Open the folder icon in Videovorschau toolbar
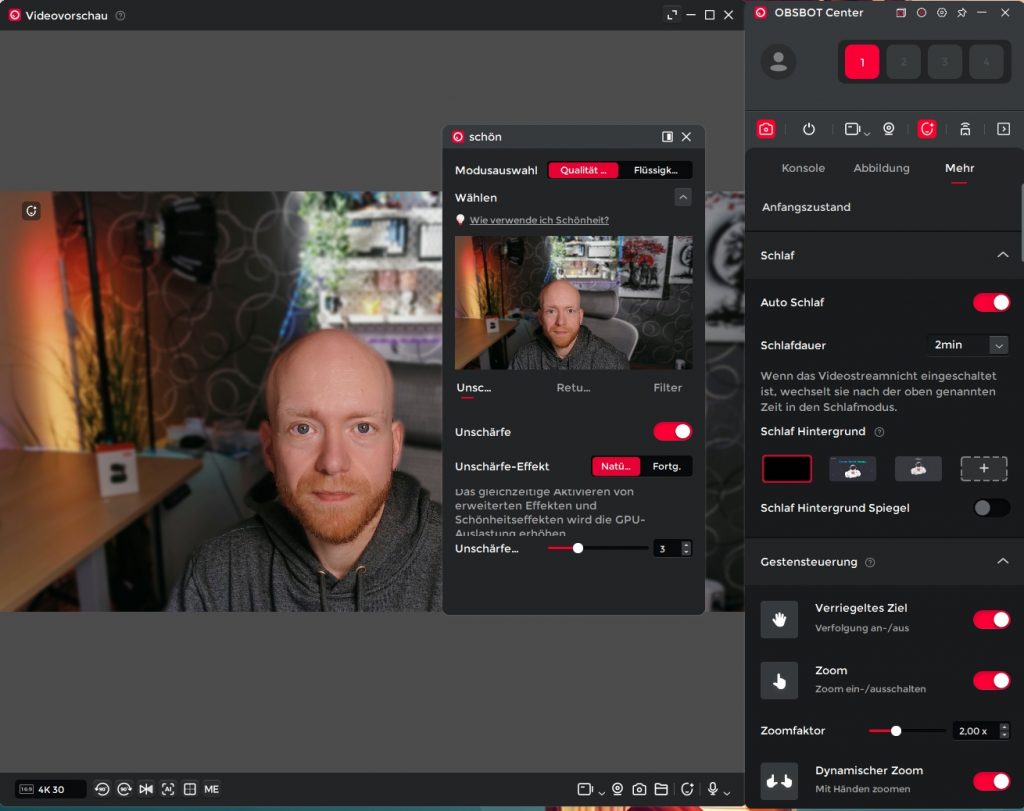 point(662,789)
